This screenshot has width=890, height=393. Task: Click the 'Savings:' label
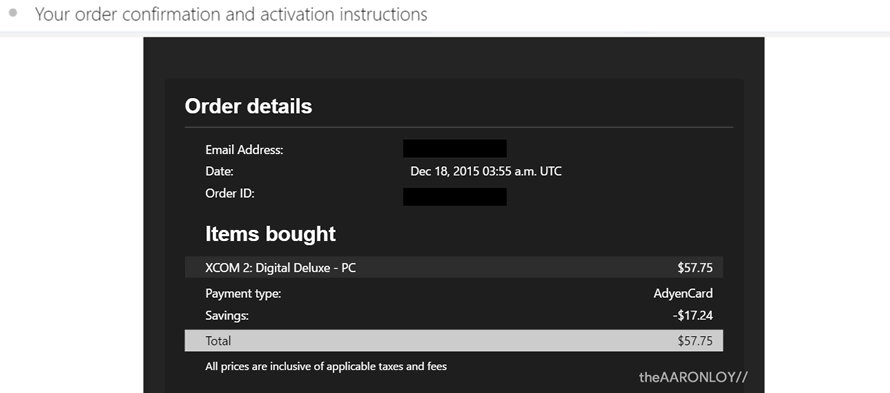227,316
